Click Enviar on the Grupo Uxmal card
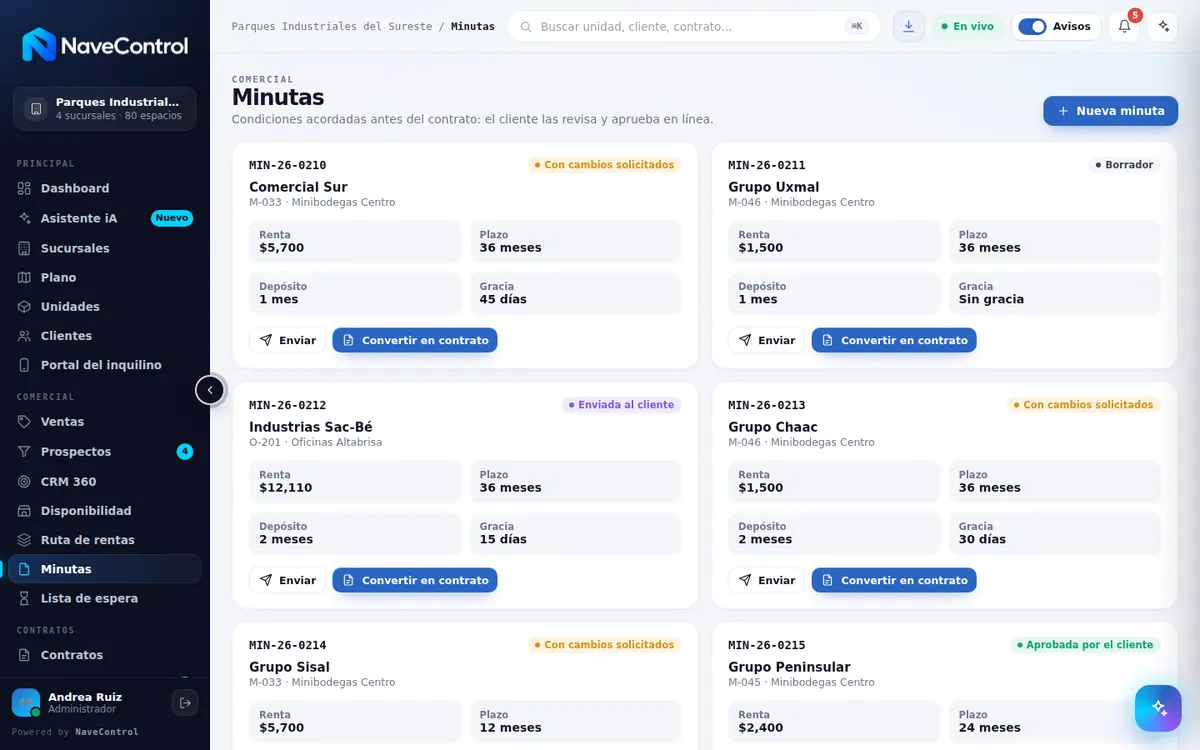Screen dimensions: 1200x750 coord(767,340)
